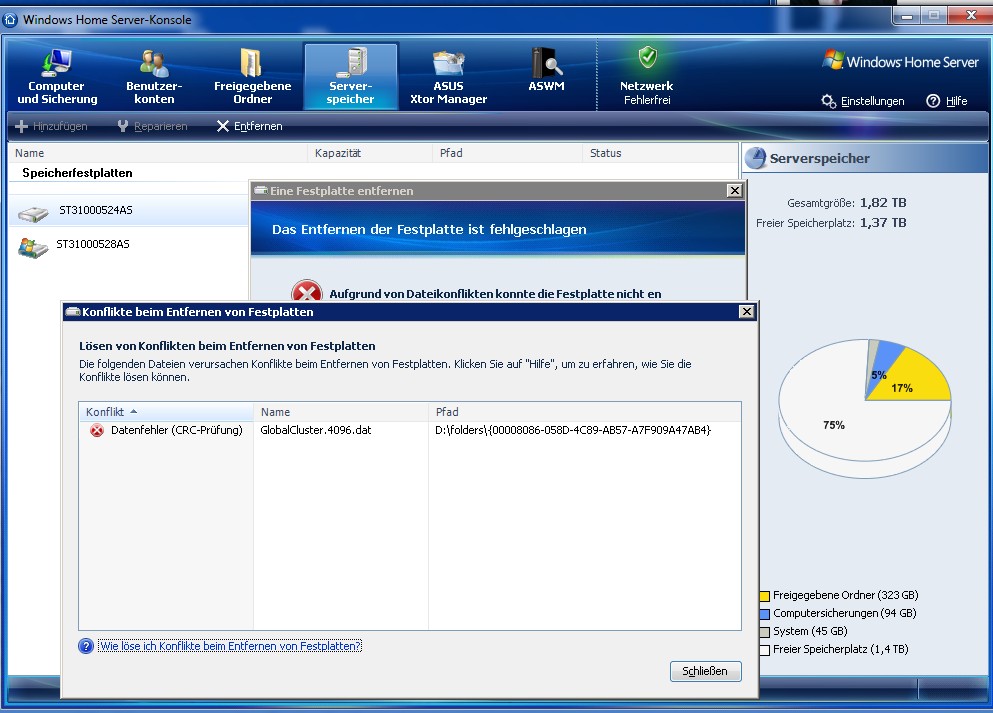The width and height of the screenshot is (993, 713).
Task: Open the Hilfe help link
Action: [947, 101]
